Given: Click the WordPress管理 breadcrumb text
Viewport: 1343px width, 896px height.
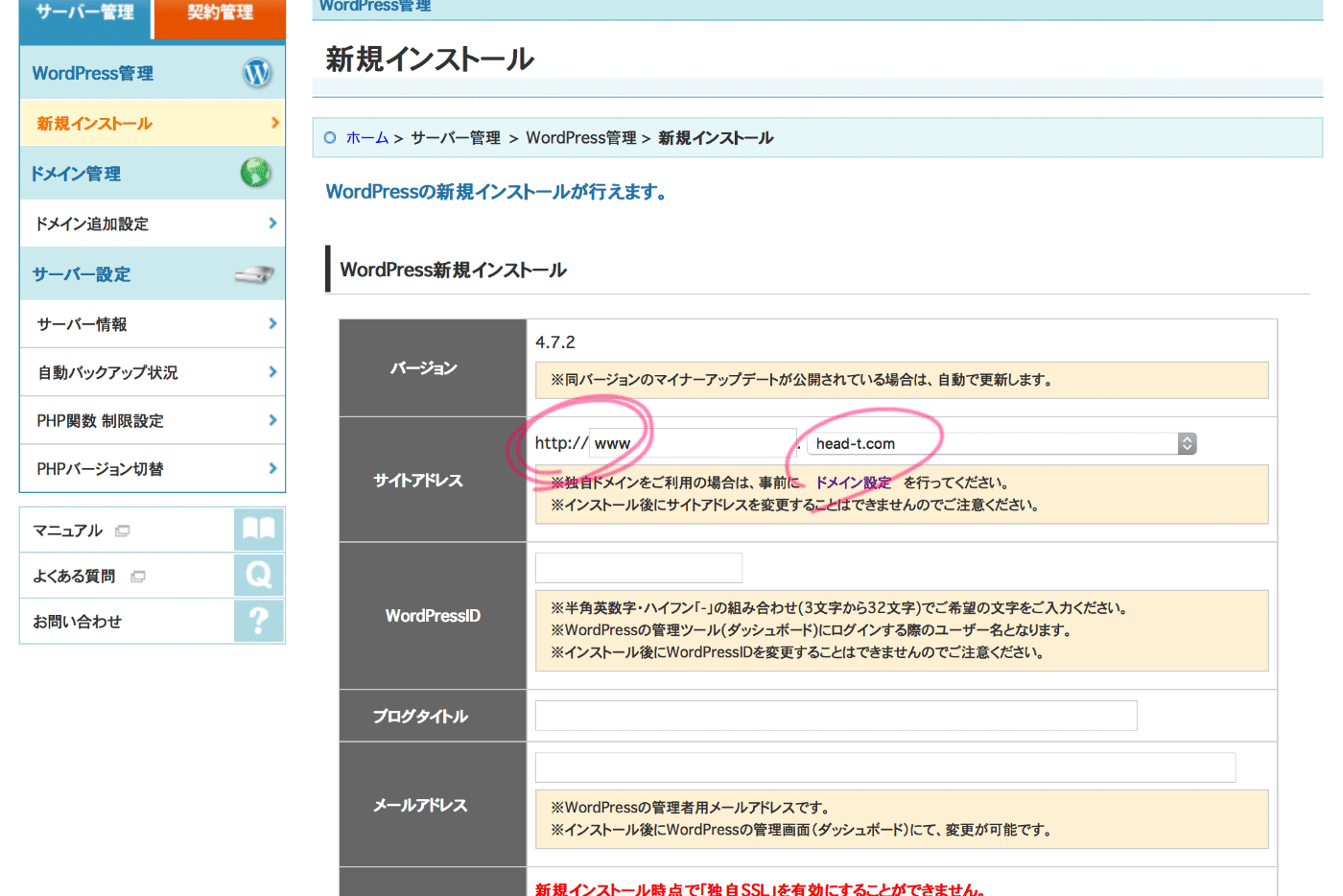Looking at the screenshot, I should [x=581, y=138].
